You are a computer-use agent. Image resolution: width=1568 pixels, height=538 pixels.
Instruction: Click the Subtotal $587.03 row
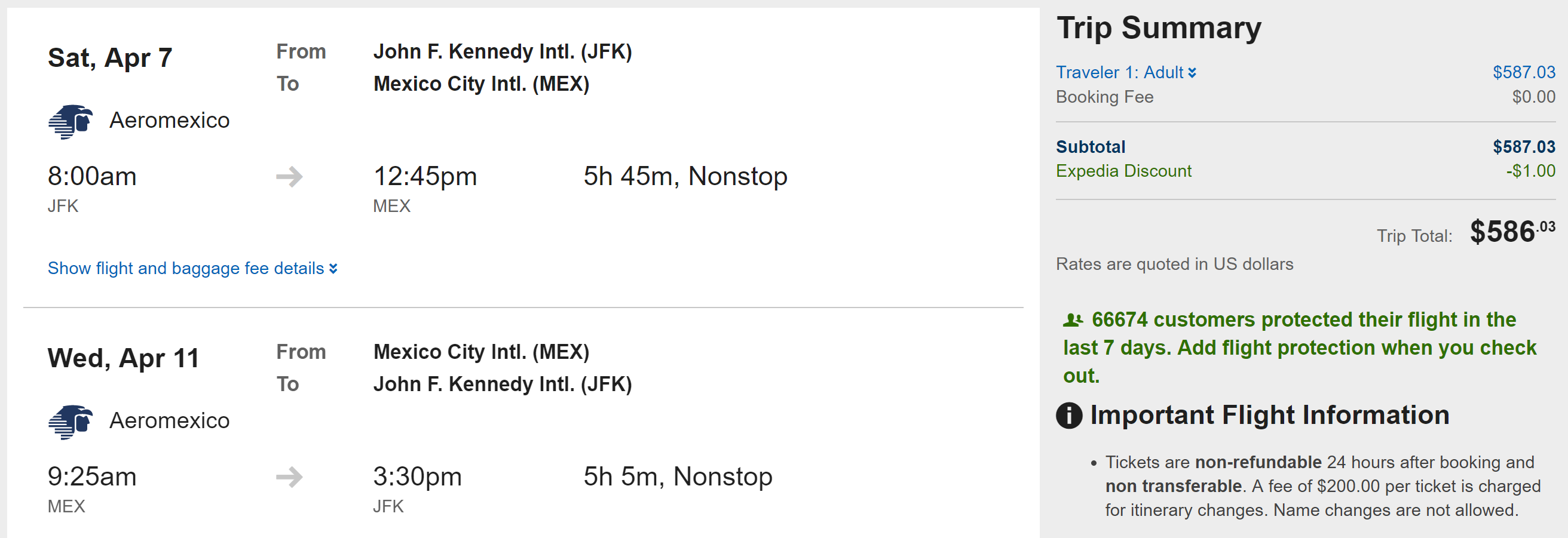coord(1304,146)
